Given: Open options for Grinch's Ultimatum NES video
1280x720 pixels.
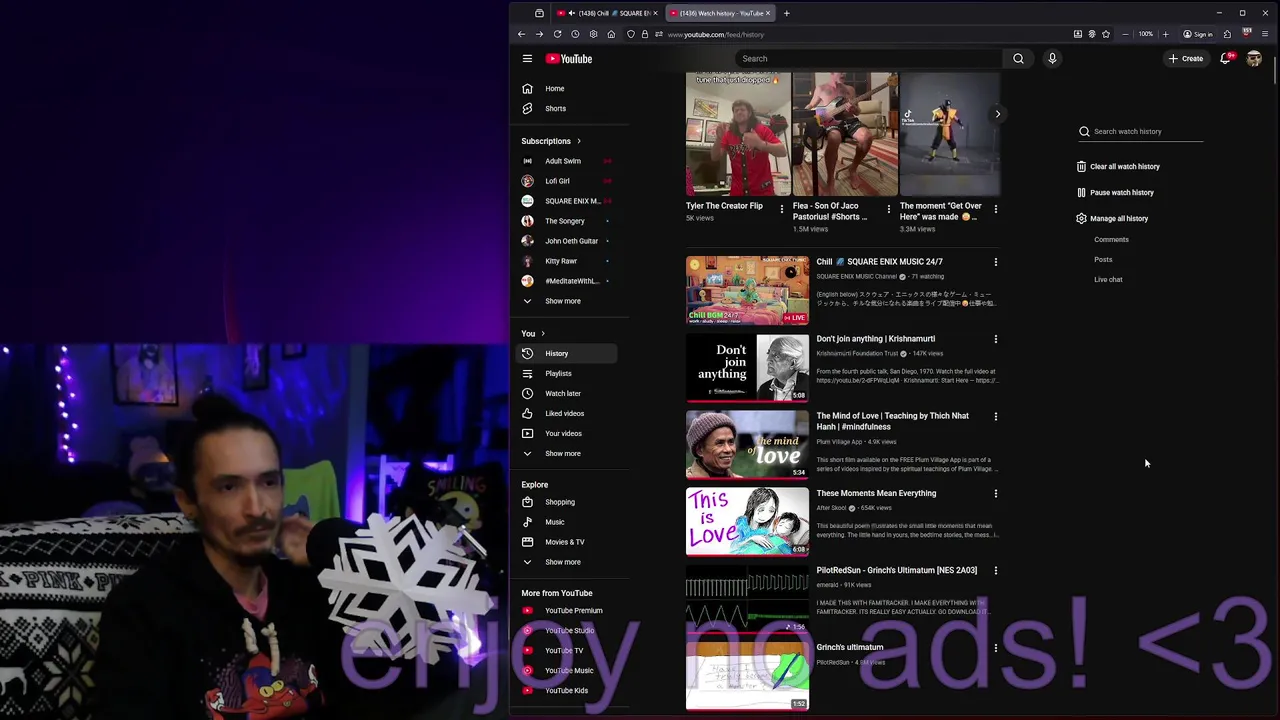Looking at the screenshot, I should point(995,570).
